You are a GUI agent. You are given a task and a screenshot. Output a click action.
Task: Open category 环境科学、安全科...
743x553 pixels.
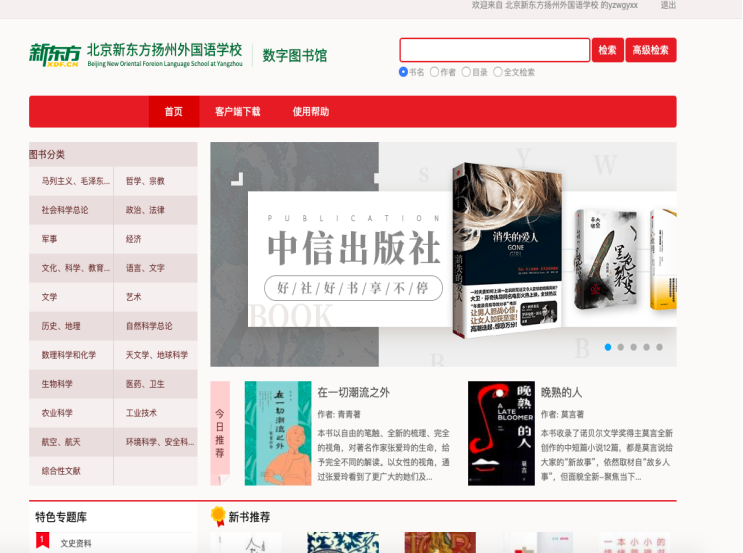(x=160, y=442)
